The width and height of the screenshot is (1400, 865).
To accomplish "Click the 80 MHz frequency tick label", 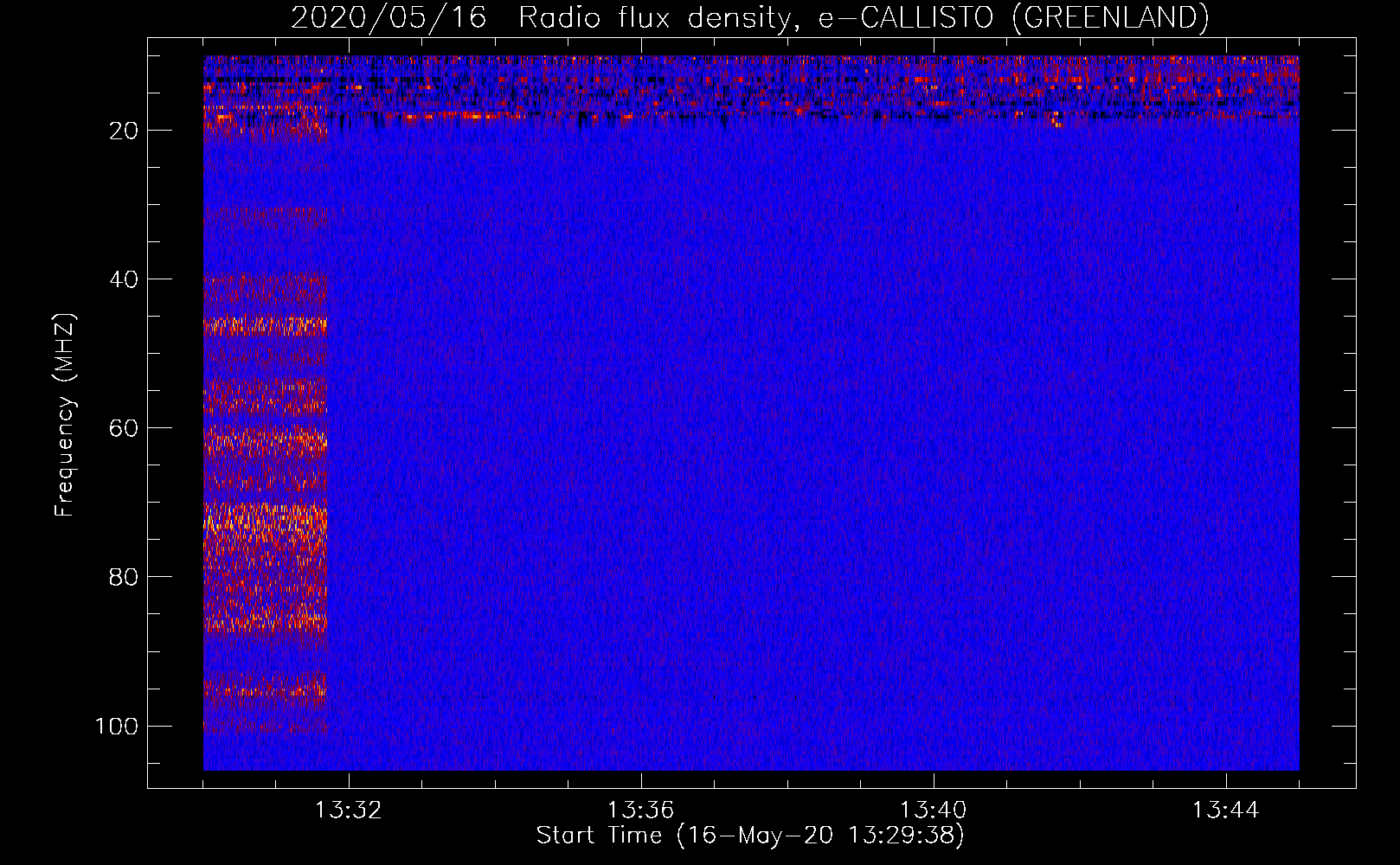I will point(124,577).
